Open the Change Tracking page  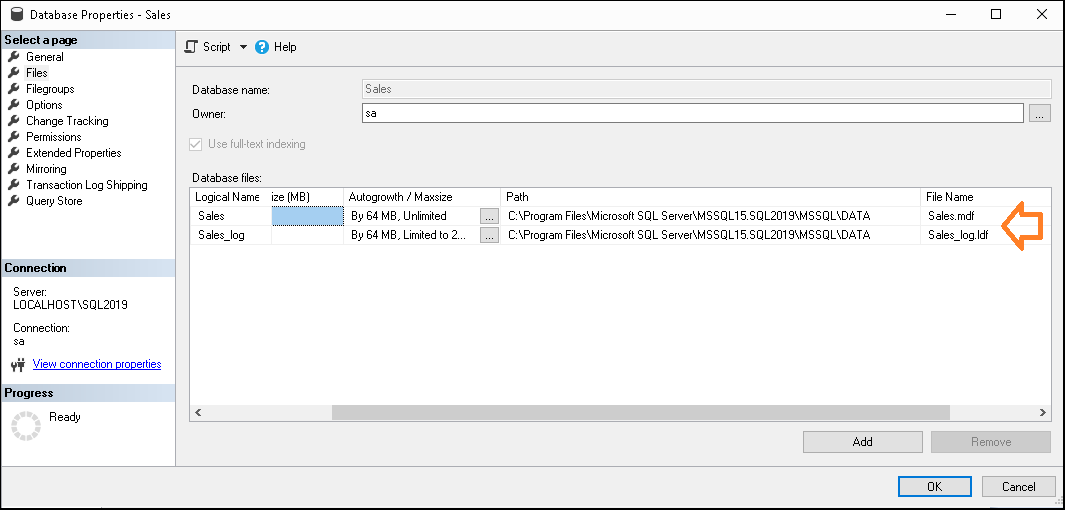pos(67,121)
